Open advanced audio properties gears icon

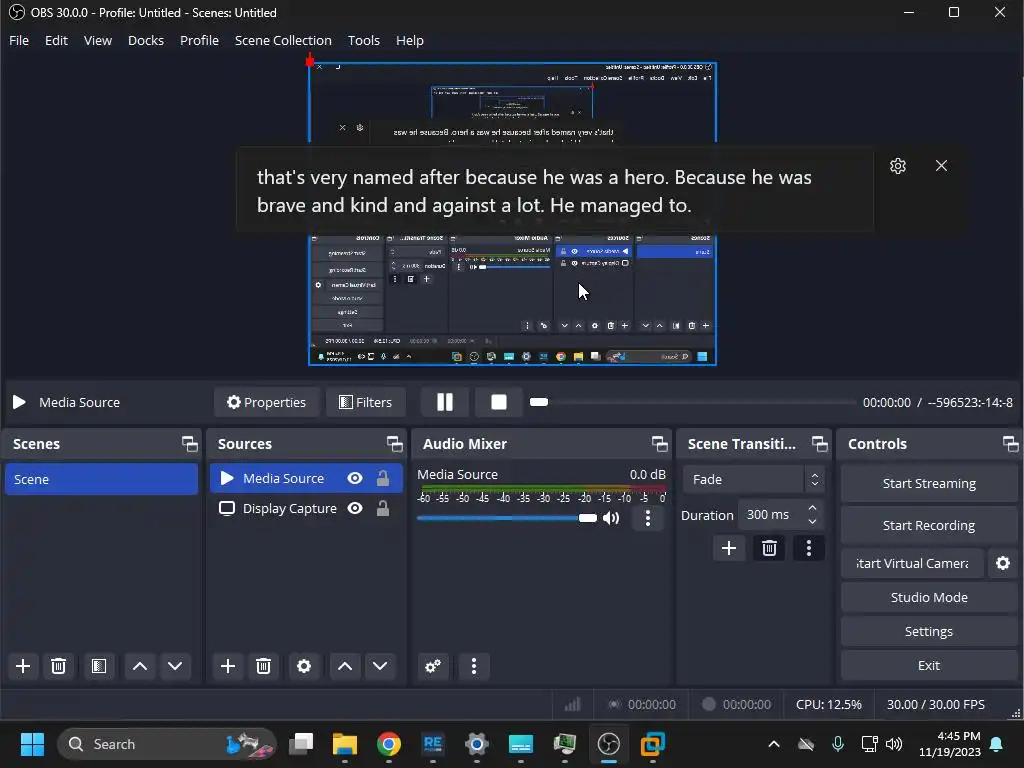click(432, 666)
